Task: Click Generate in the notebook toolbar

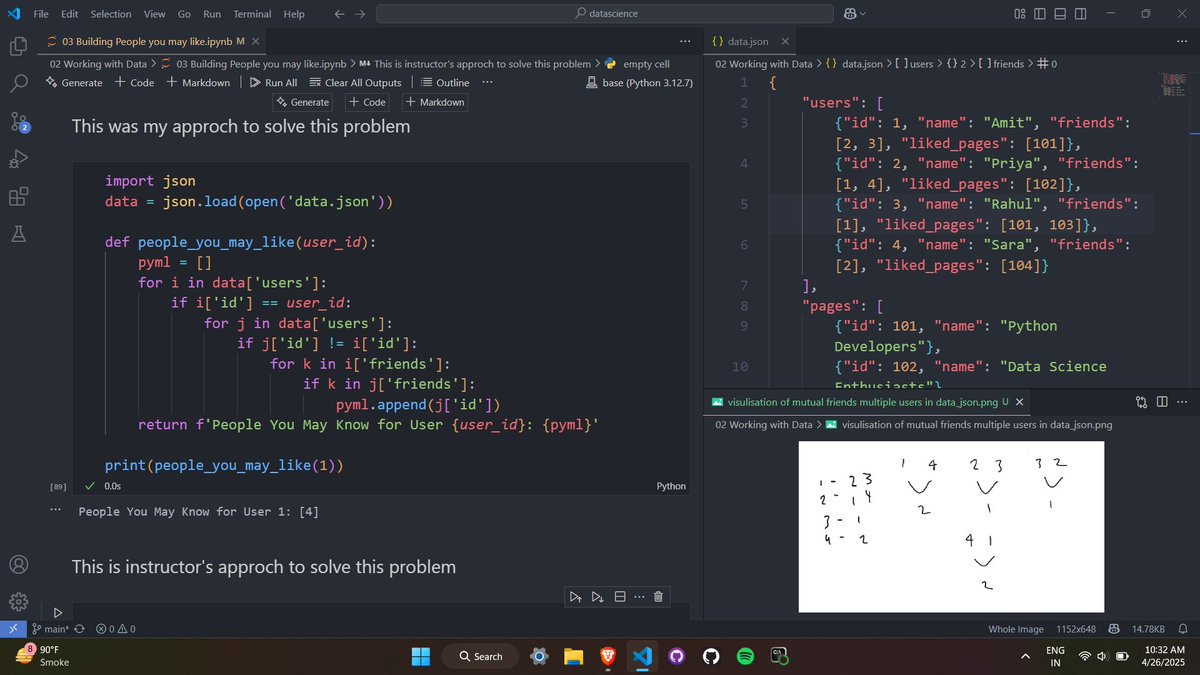Action: 74,83
